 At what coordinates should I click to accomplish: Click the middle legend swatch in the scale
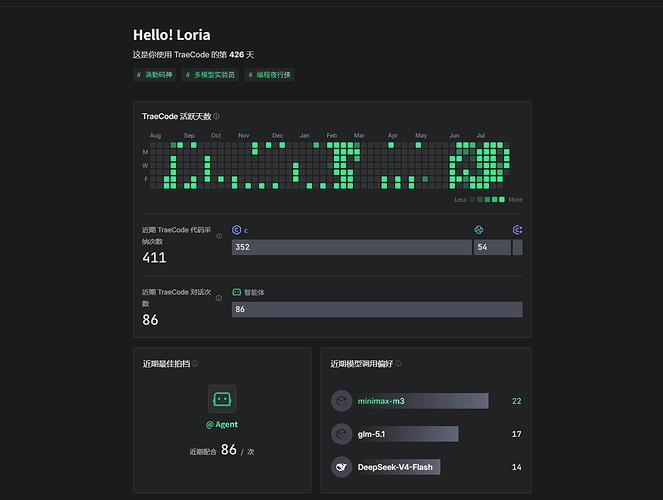tap(487, 199)
